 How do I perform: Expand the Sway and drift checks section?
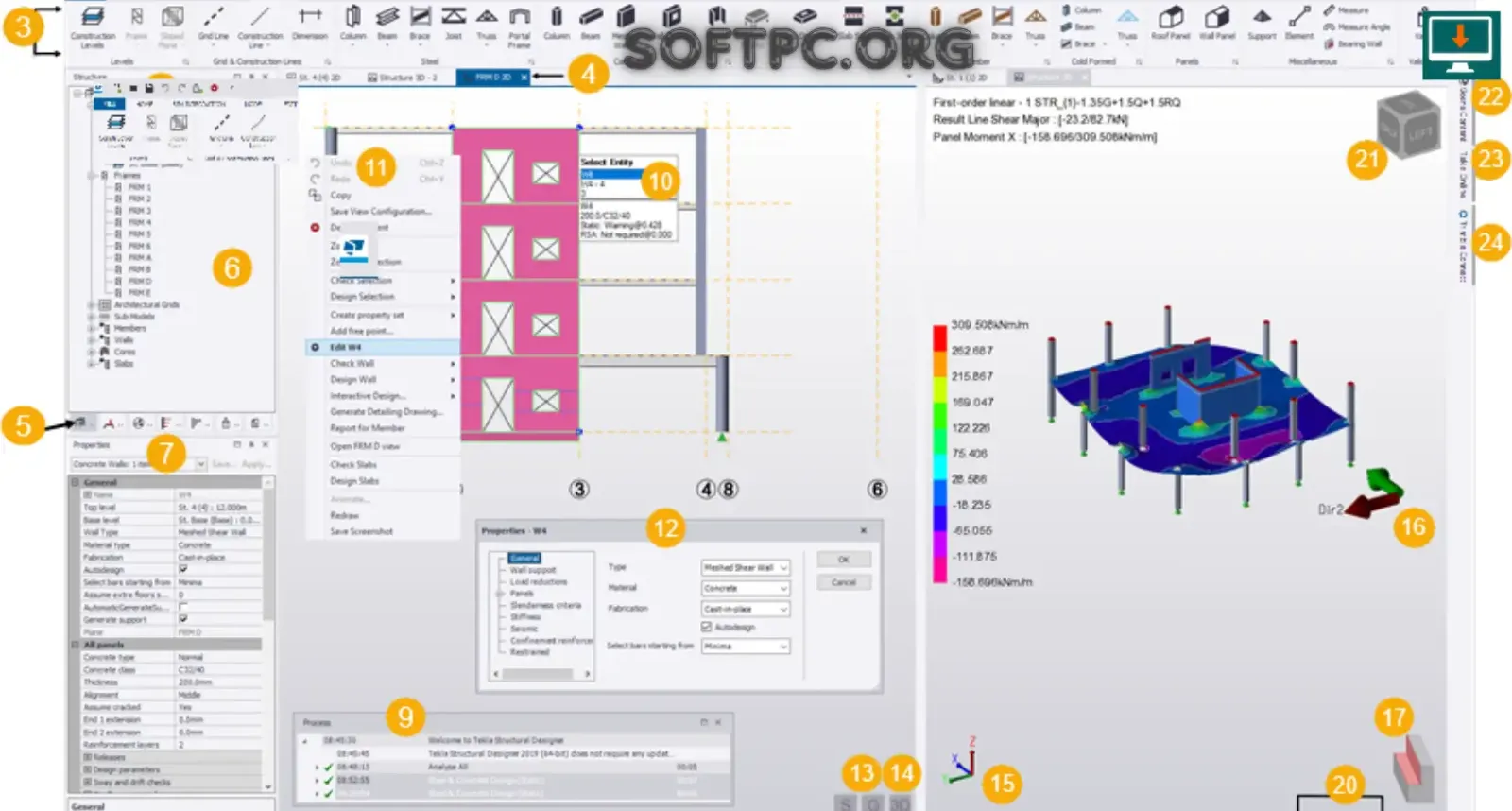88,782
